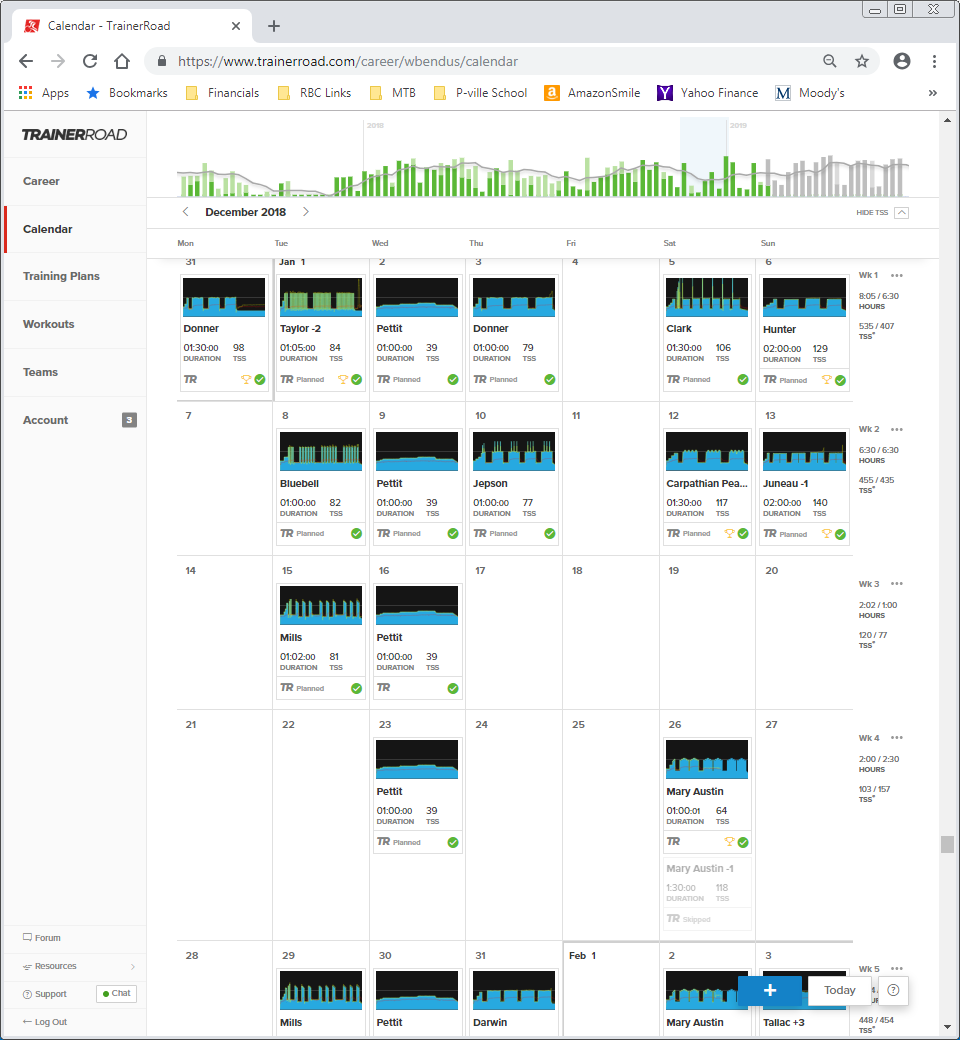The height and width of the screenshot is (1040, 960).
Task: Open the Yahoo Finance bookmark
Action: (707, 93)
